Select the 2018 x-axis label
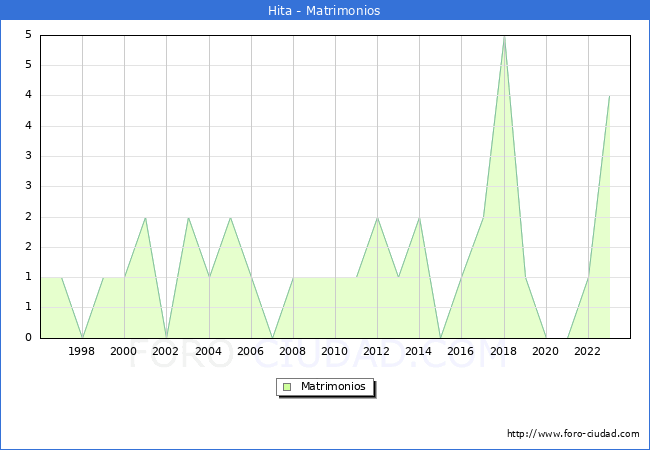The image size is (650, 450). [503, 351]
